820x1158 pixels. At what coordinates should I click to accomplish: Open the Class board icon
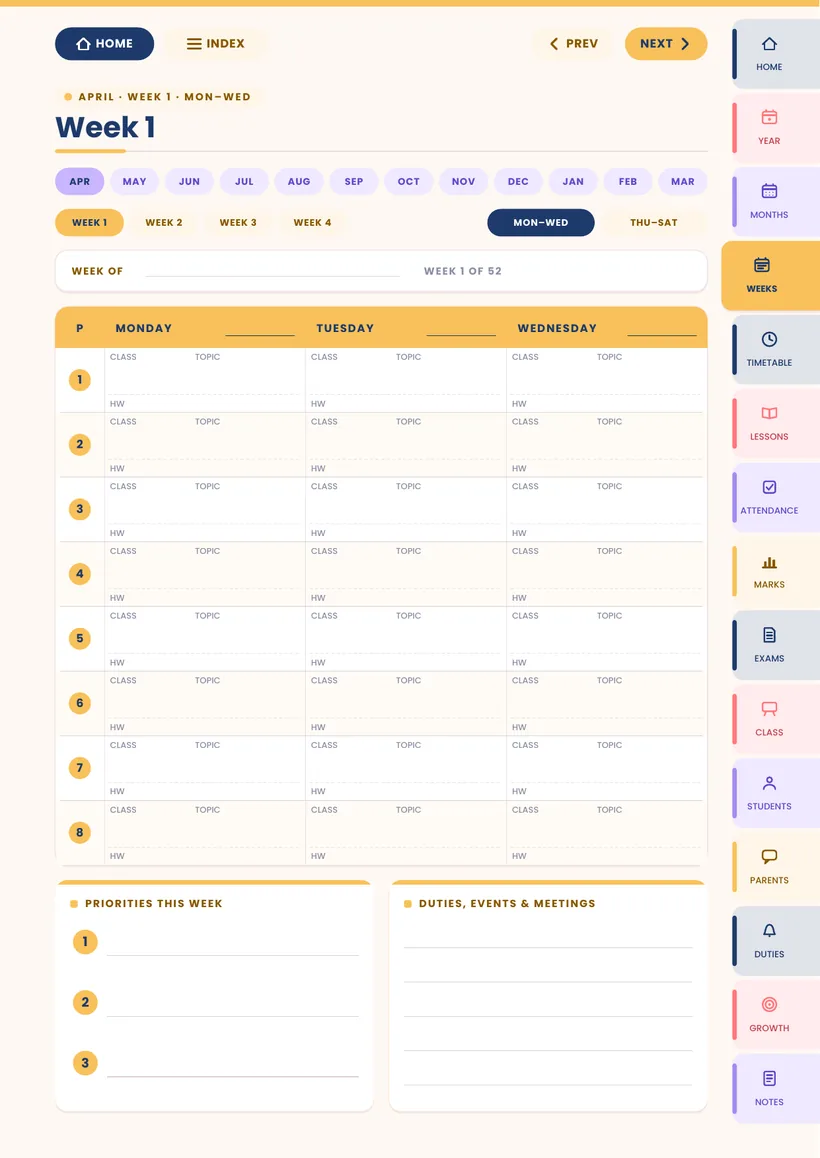coord(769,709)
